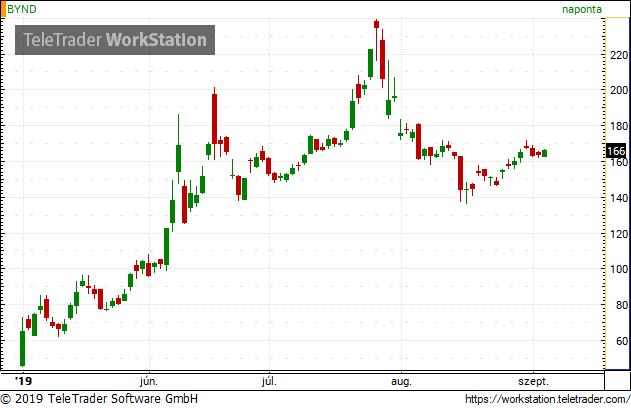Click the 'szept.' month axis label

(x=533, y=381)
